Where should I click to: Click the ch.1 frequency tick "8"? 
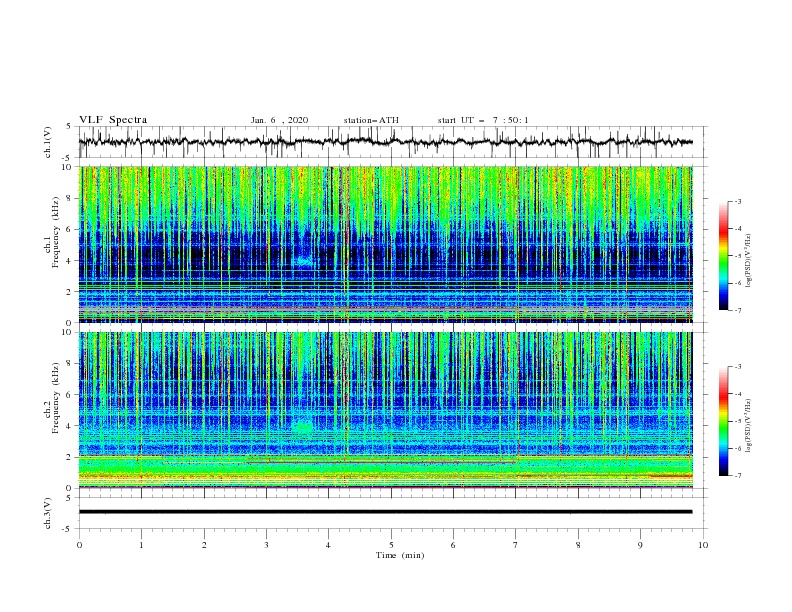[x=69, y=198]
